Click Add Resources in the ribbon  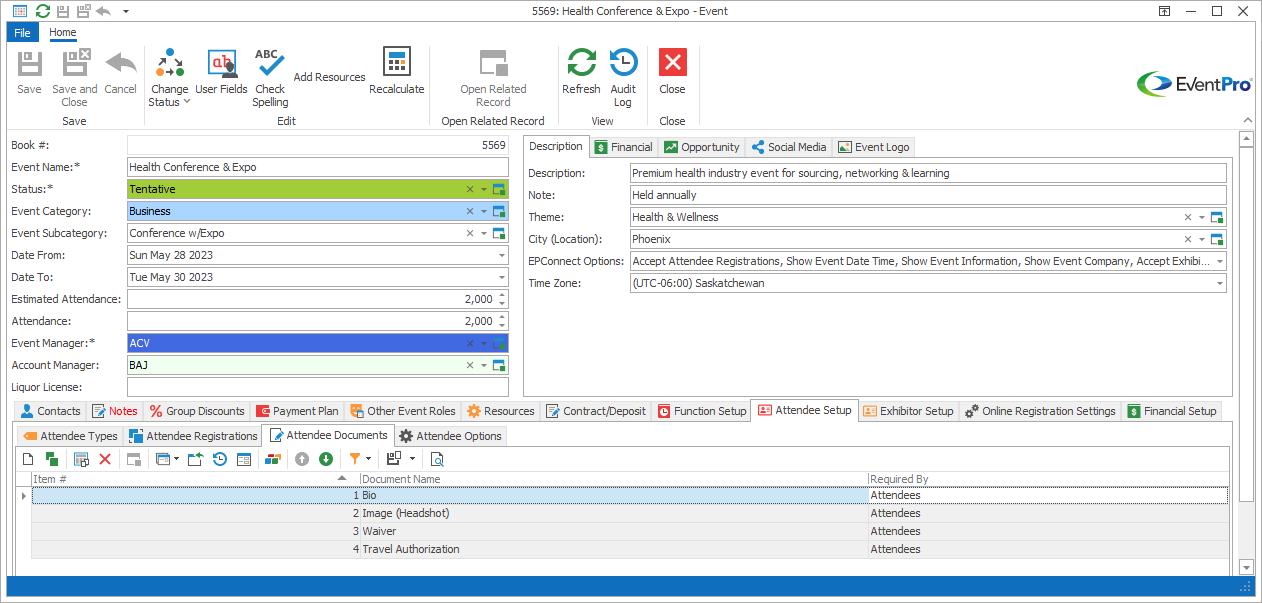point(329,77)
